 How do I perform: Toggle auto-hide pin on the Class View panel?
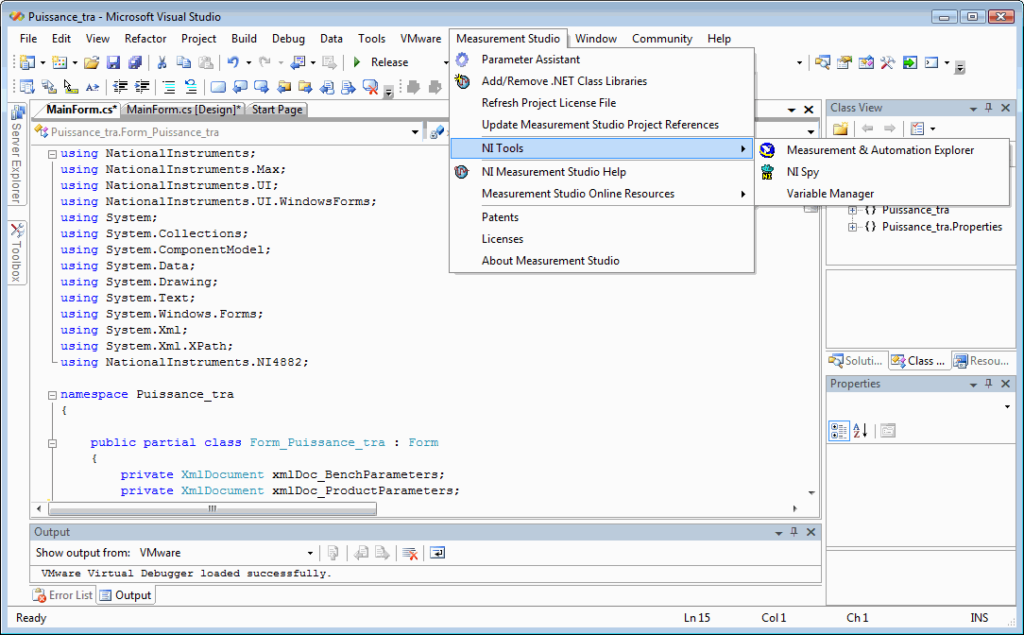click(989, 107)
